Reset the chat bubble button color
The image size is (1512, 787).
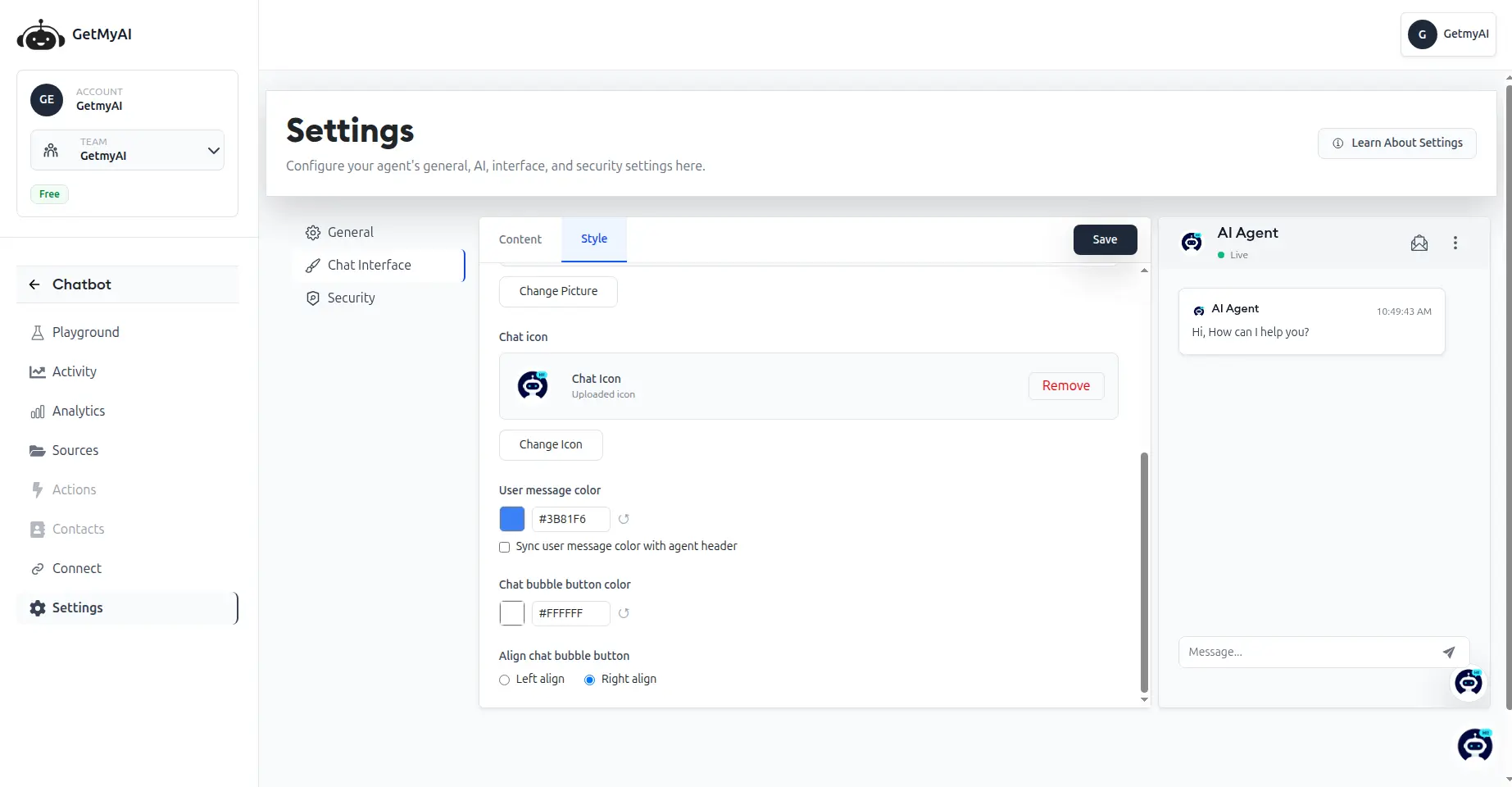click(x=624, y=613)
